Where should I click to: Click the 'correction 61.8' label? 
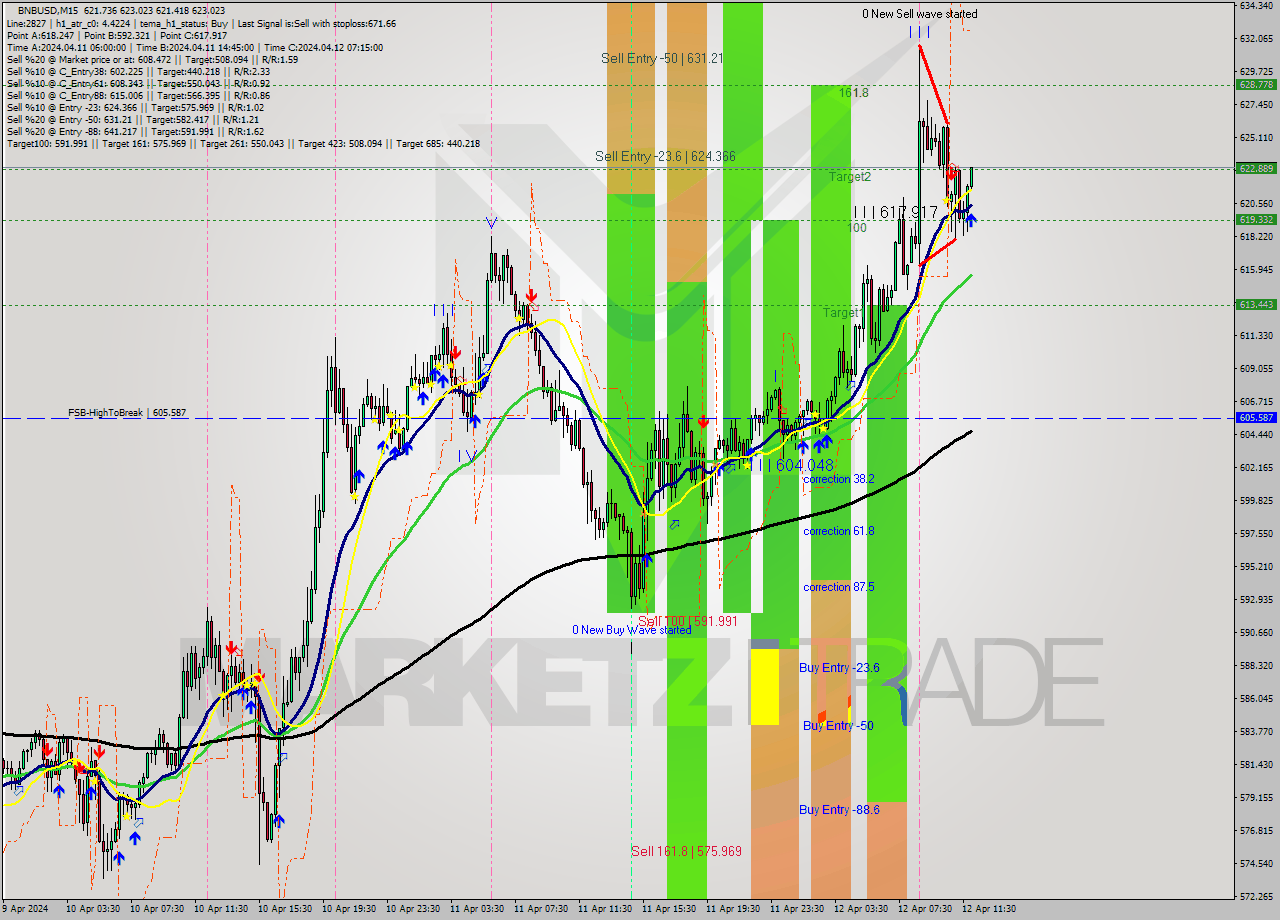pyautogui.click(x=838, y=531)
